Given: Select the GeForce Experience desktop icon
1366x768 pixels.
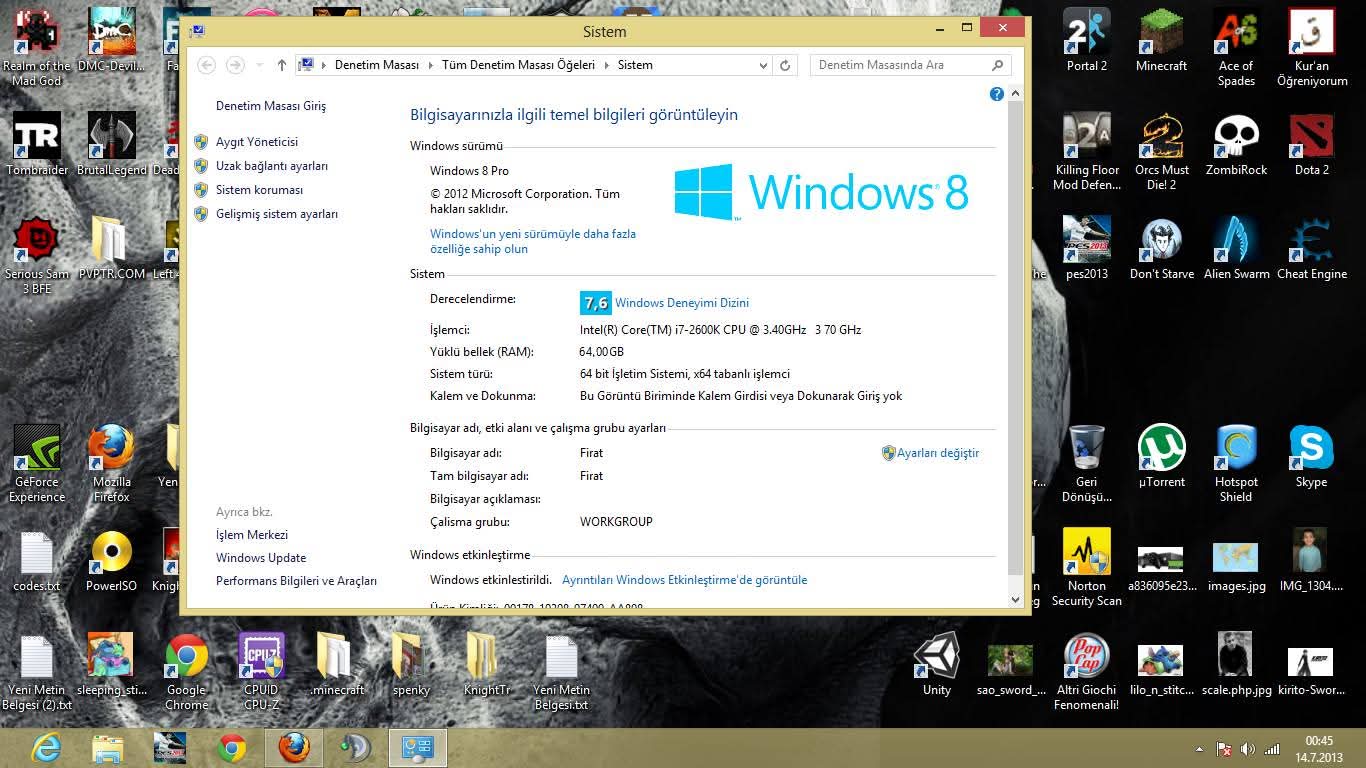Looking at the screenshot, I should [x=37, y=464].
